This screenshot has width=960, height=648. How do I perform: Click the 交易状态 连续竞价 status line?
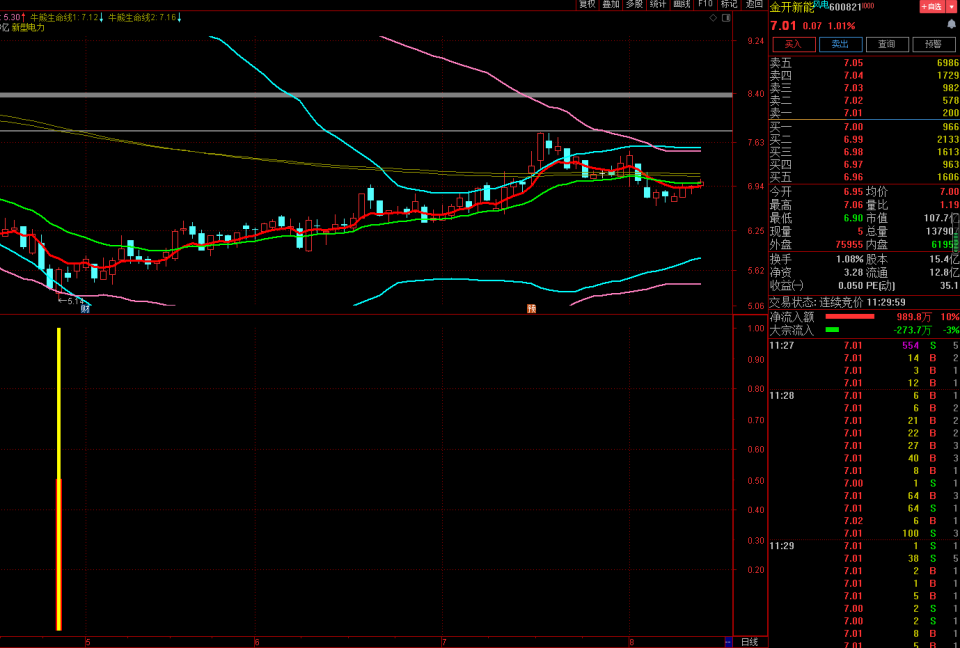tap(838, 302)
